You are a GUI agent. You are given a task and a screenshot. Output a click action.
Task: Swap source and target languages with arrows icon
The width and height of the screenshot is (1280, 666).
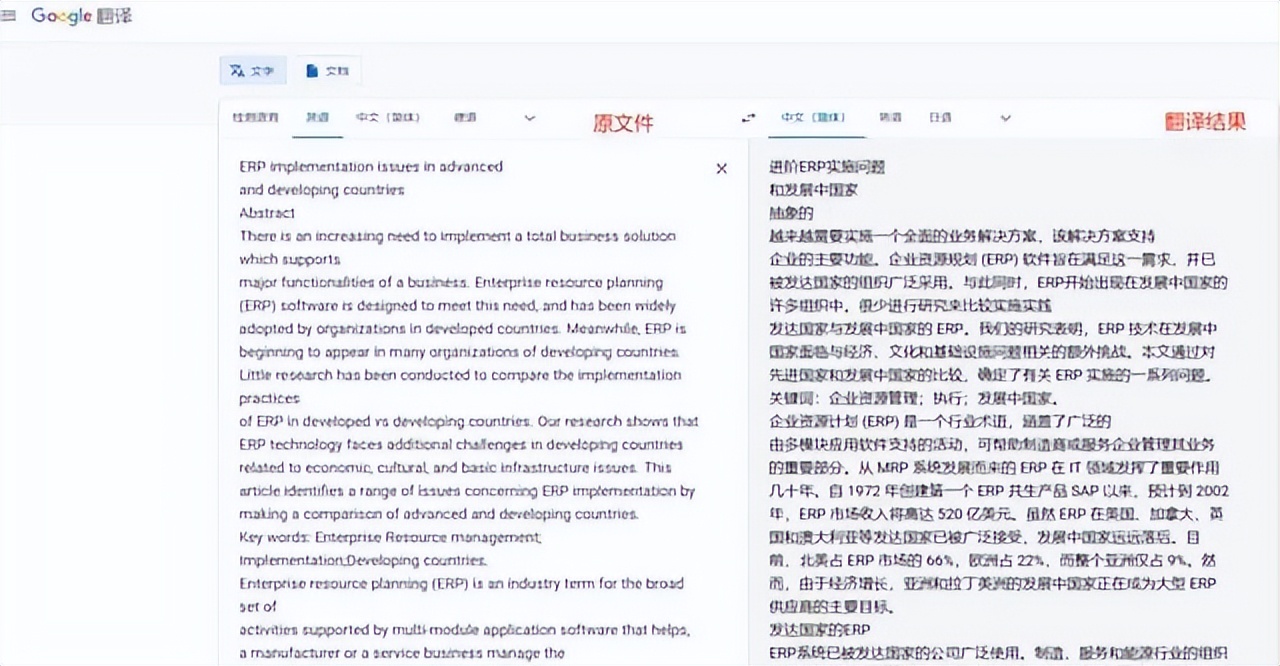[747, 117]
